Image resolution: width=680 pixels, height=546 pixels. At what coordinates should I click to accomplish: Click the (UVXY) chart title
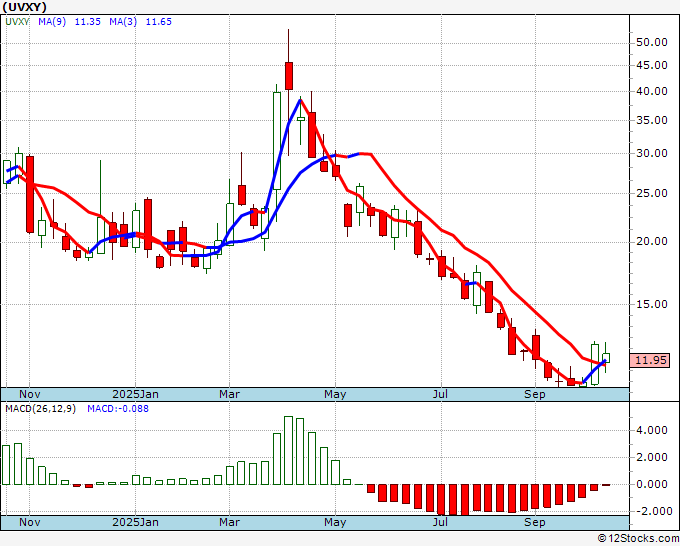(24, 7)
